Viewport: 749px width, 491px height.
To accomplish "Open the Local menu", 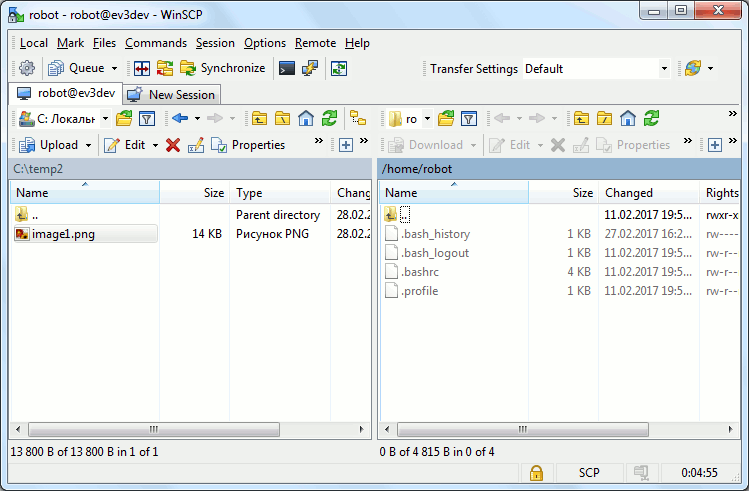I will (x=34, y=43).
